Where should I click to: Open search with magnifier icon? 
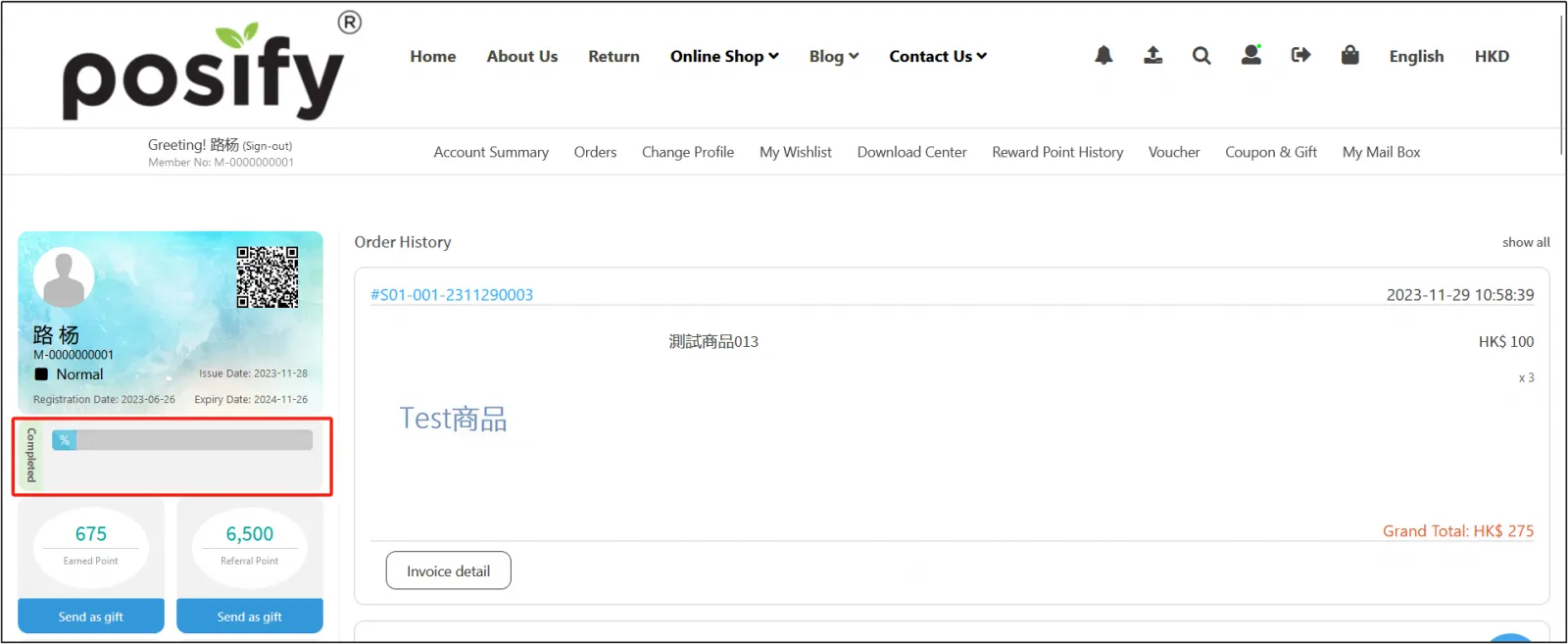1201,56
